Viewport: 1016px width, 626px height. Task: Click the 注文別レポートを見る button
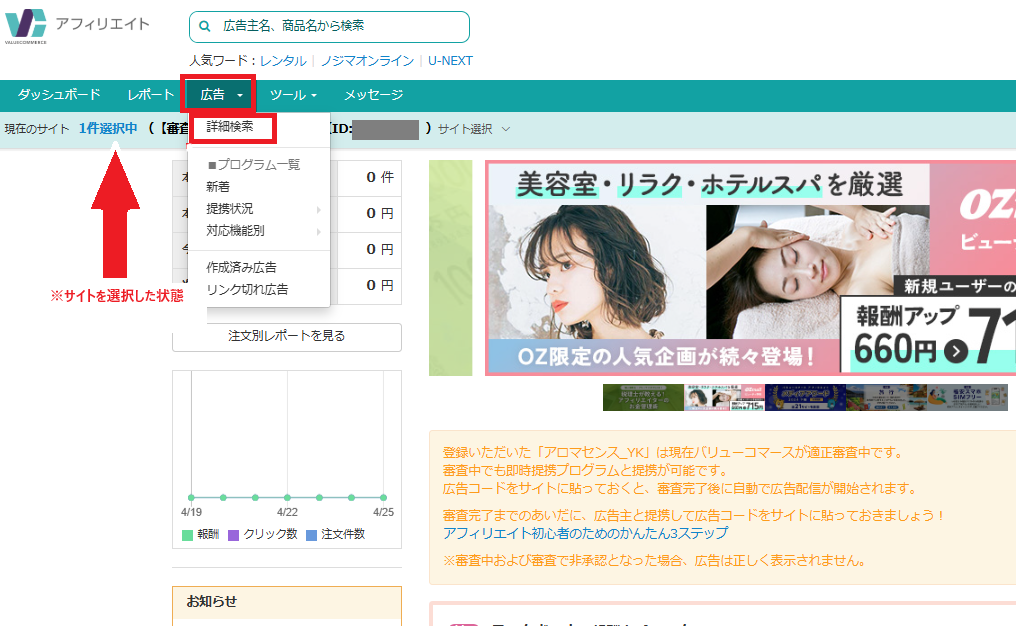[x=287, y=337]
